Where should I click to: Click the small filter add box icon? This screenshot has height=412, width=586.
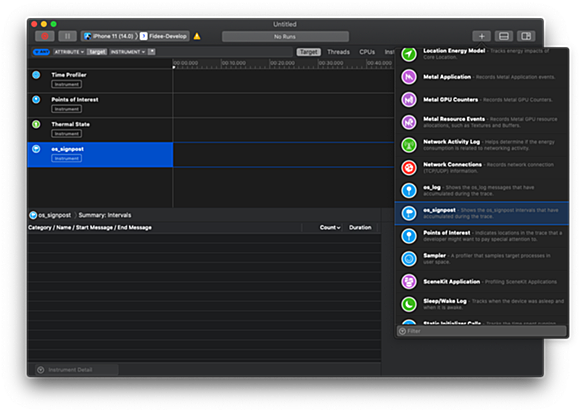[x=151, y=52]
